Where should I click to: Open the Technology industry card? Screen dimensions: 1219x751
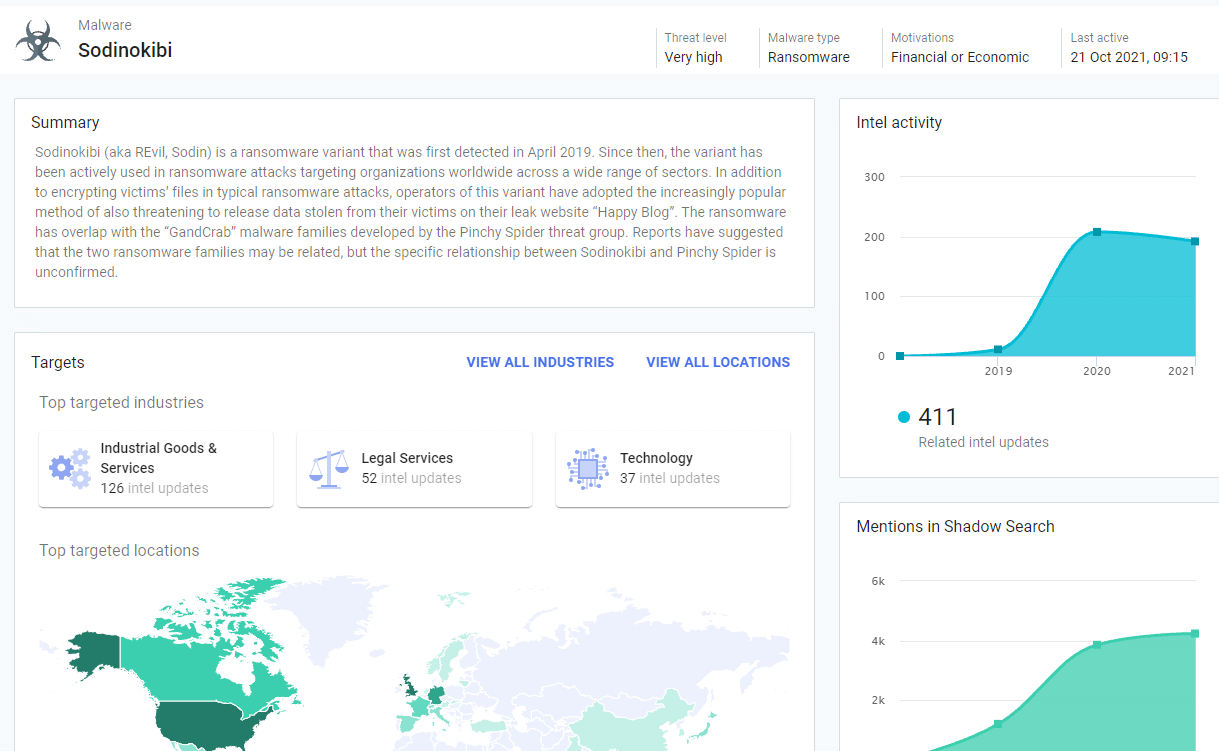tap(673, 469)
